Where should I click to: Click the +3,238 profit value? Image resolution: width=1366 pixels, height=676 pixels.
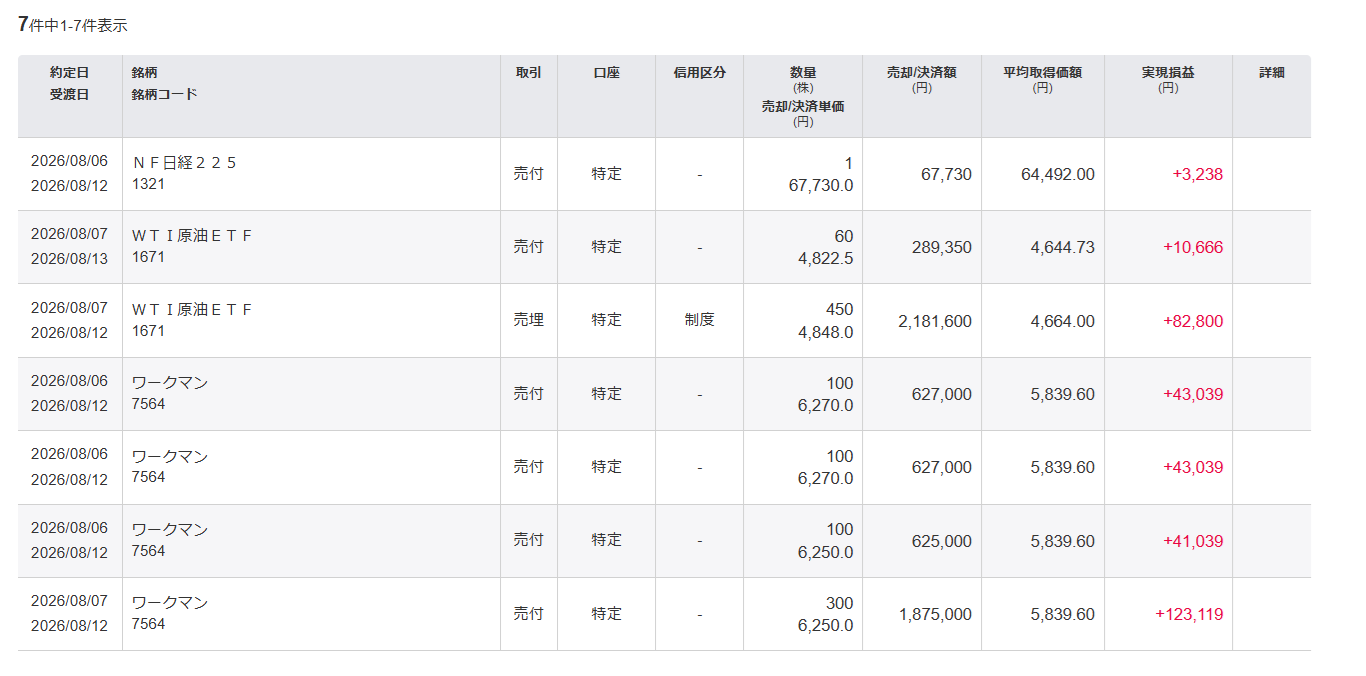(1198, 174)
